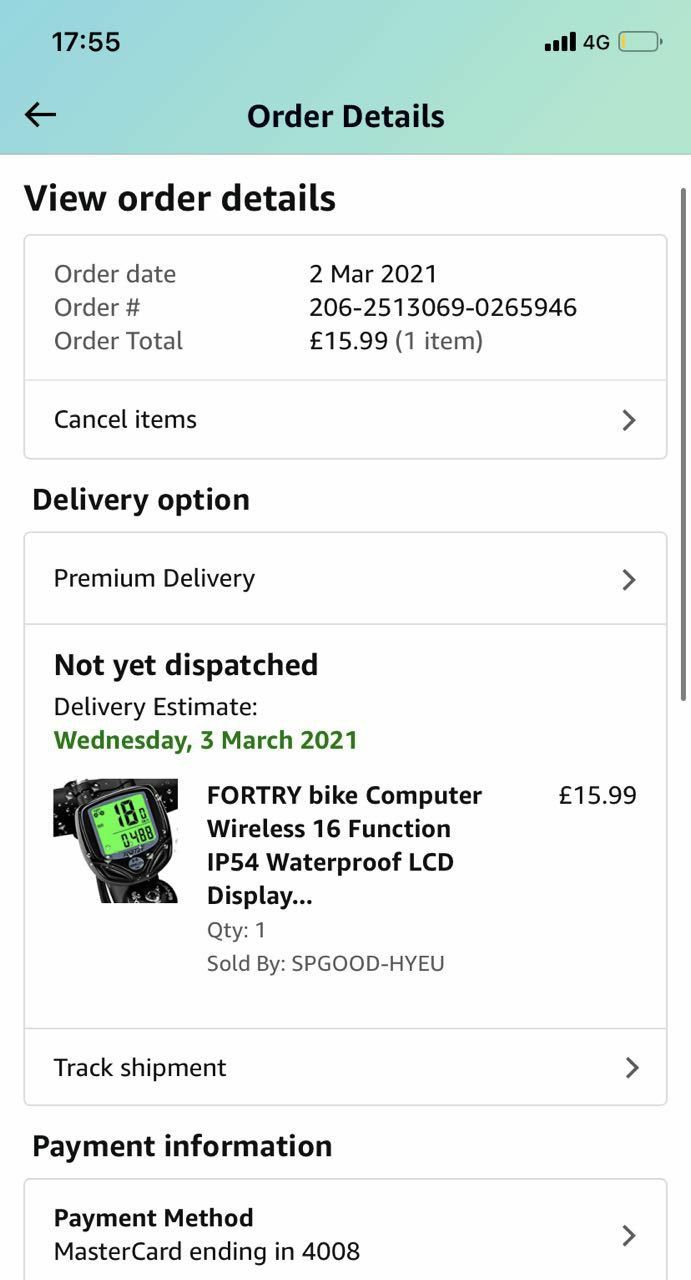Tap the back arrow icon
This screenshot has width=691, height=1280.
pyautogui.click(x=40, y=115)
